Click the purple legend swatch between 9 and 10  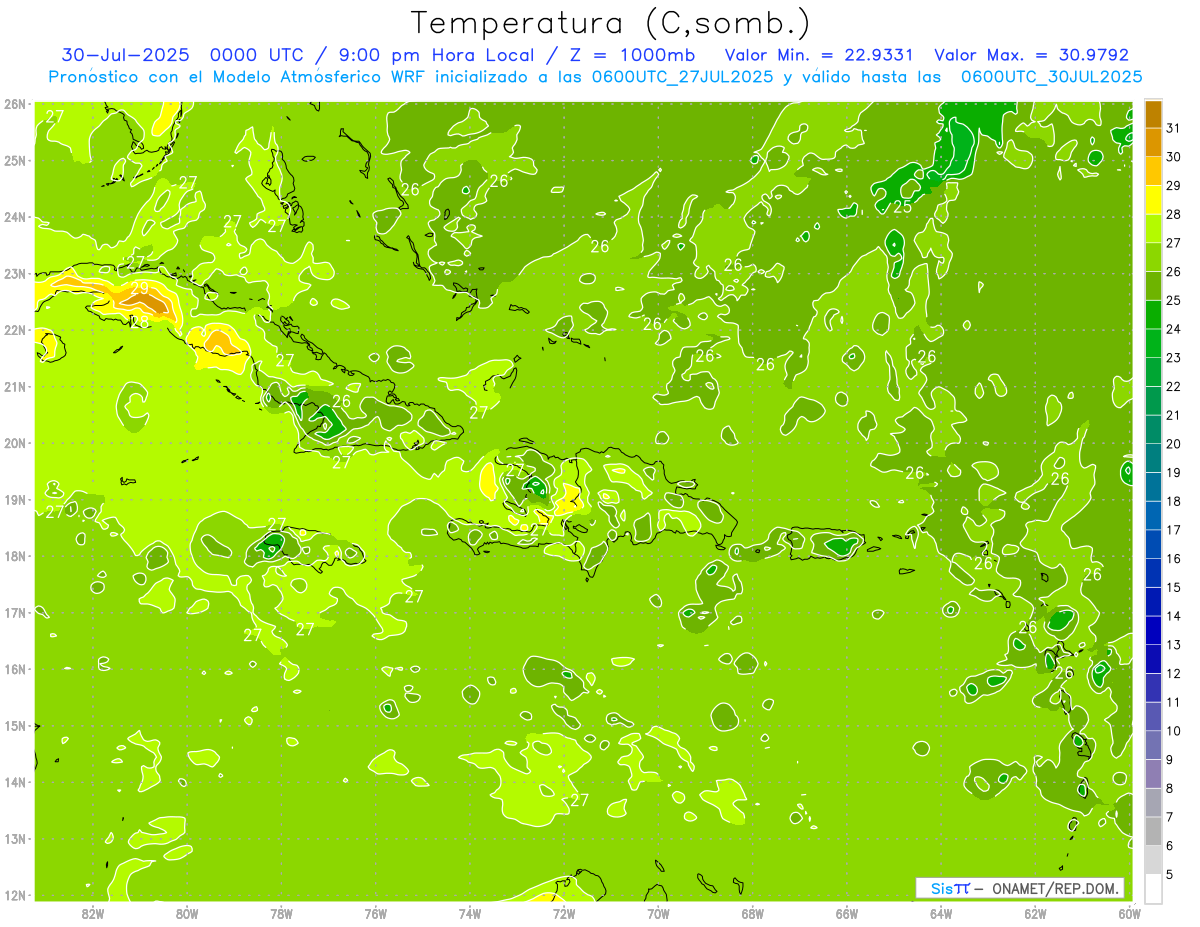[x=1153, y=745]
